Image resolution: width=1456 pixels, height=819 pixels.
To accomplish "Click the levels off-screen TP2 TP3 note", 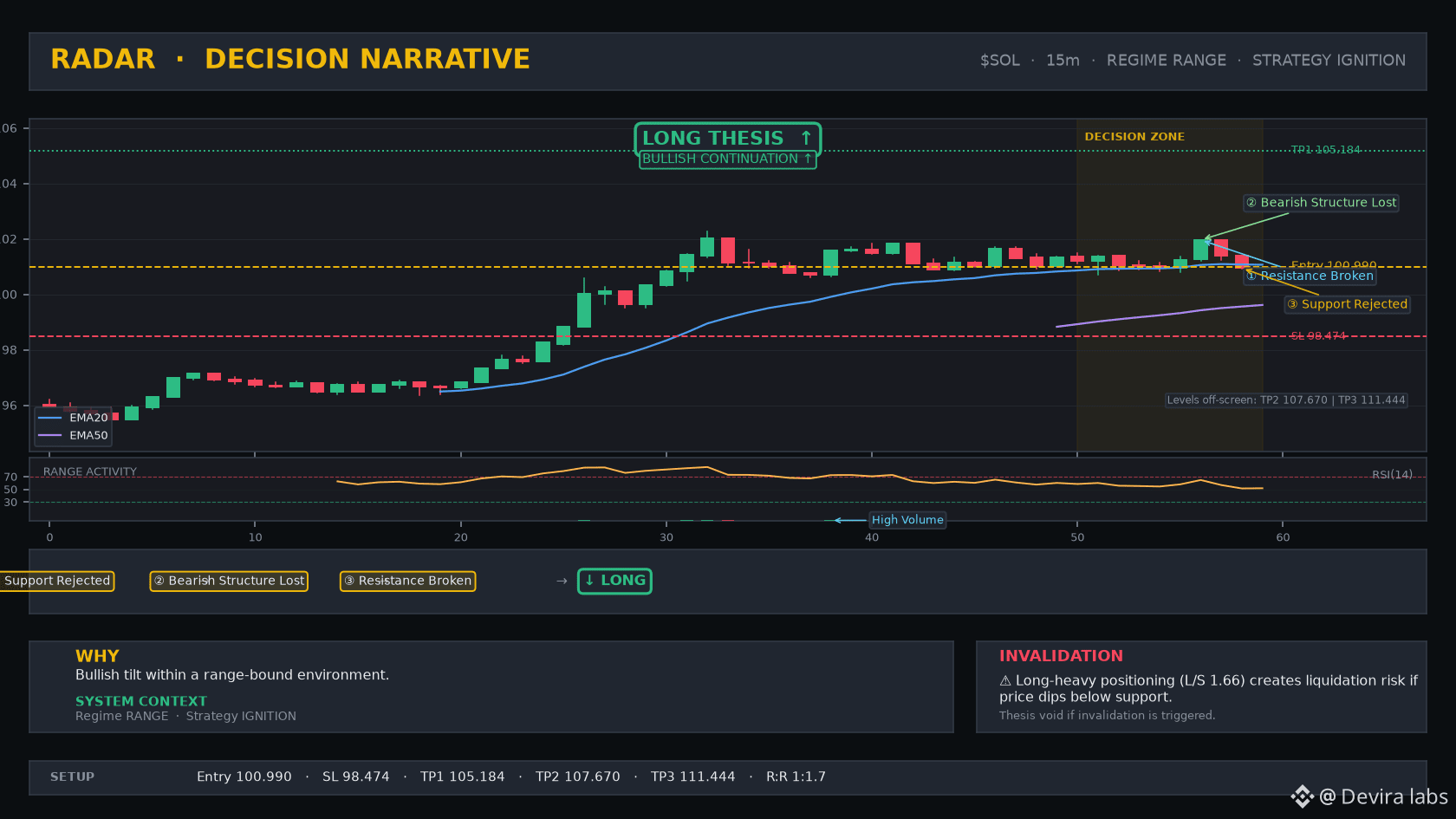I will point(1286,400).
